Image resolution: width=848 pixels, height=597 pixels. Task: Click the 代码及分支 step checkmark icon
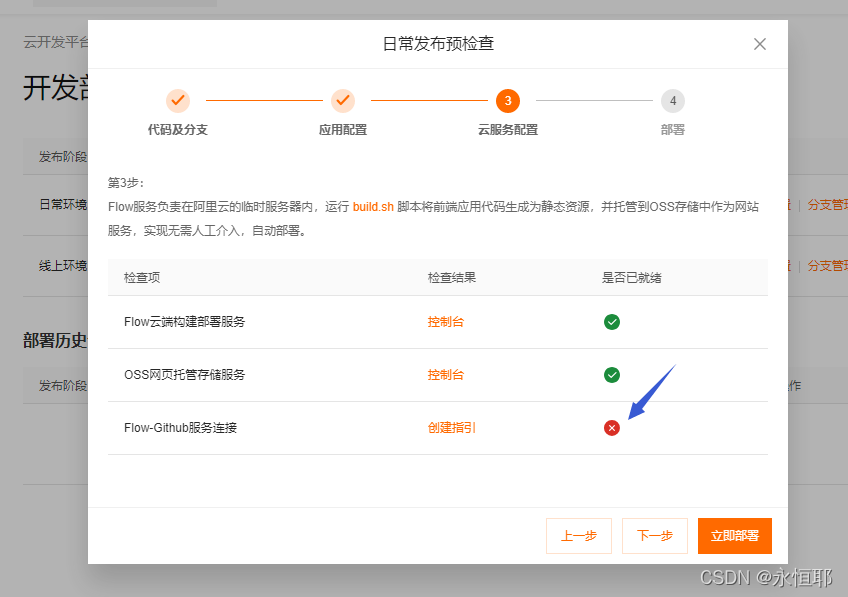point(177,101)
